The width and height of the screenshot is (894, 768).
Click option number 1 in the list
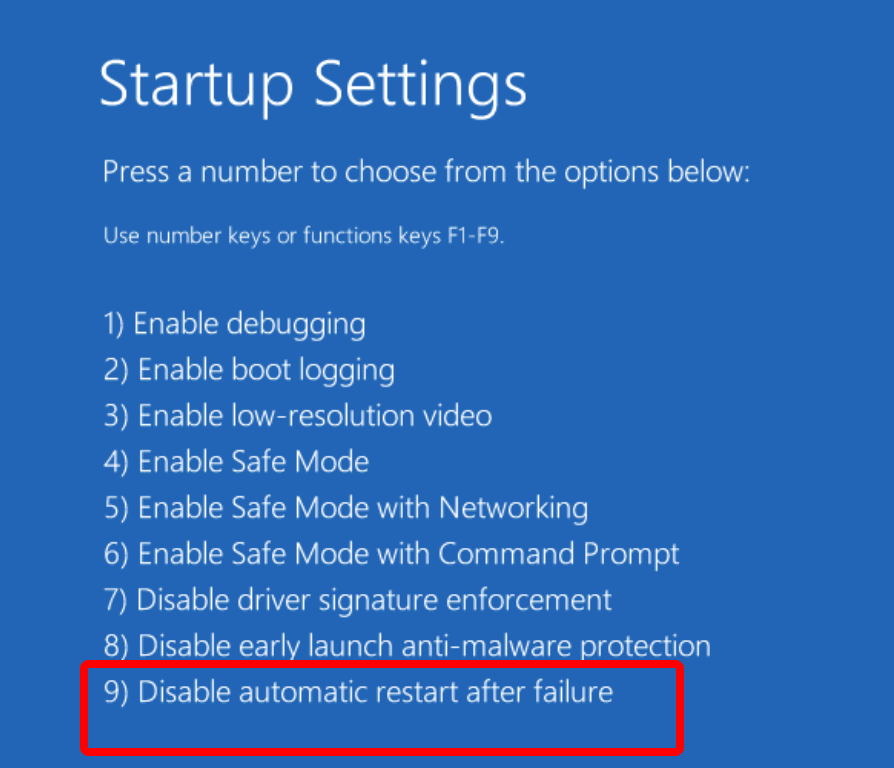(233, 323)
